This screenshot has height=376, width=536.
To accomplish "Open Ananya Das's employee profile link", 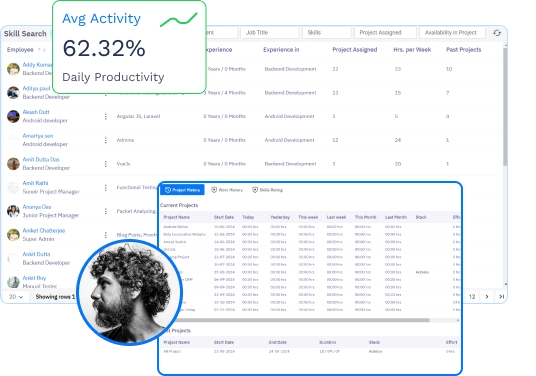I will click(37, 207).
